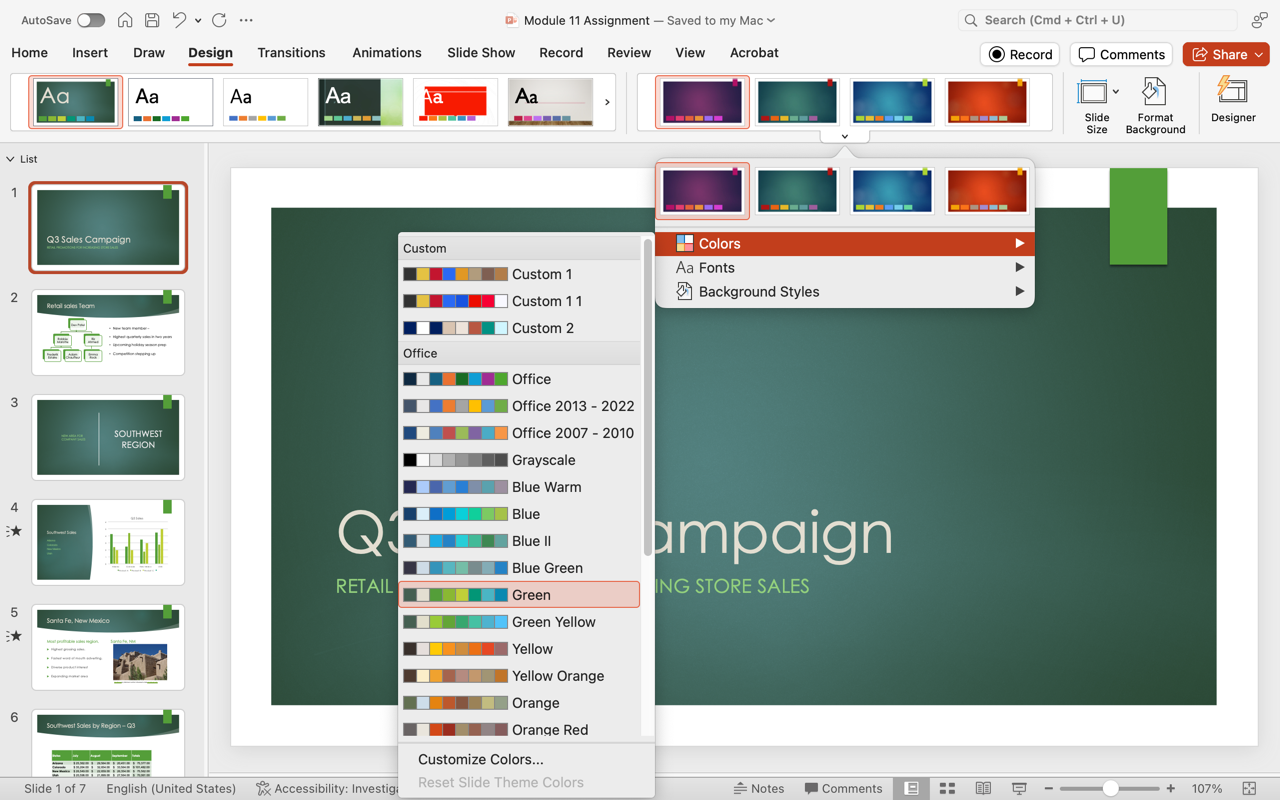This screenshot has height=800, width=1280.
Task: Collapse the variants gallery chevron
Action: (x=845, y=136)
